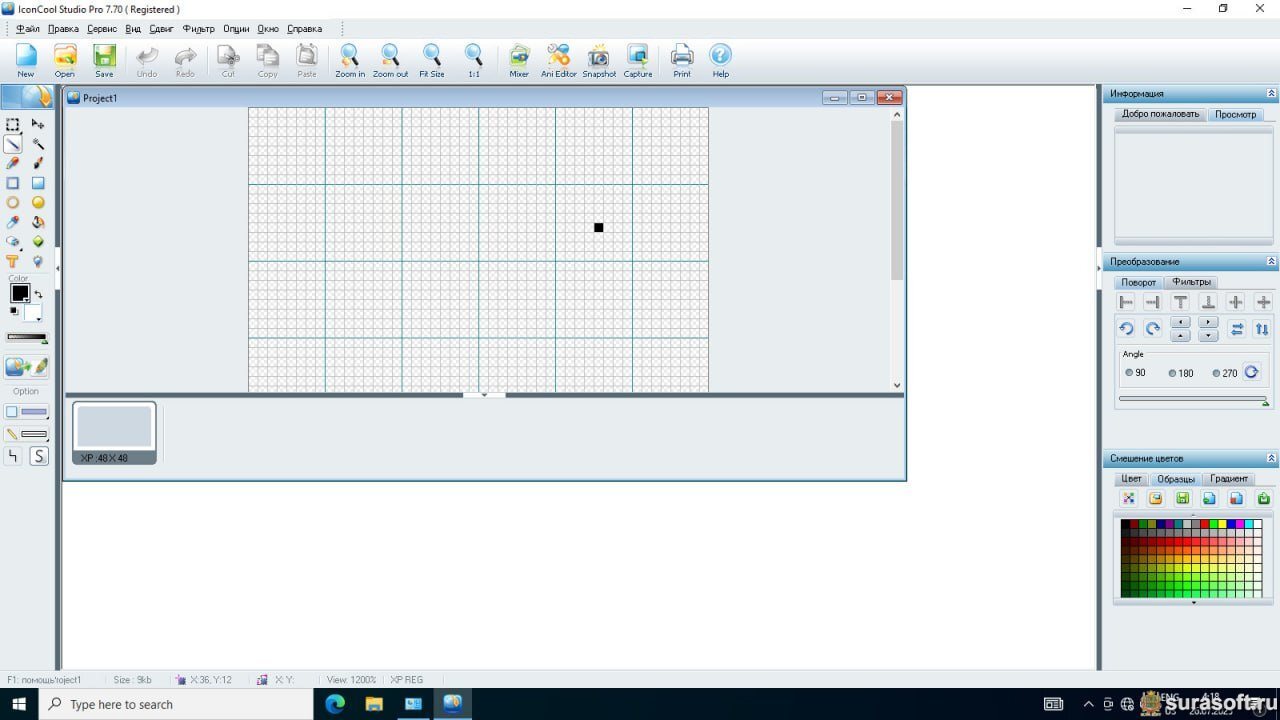Select the Text tool
1280x720 pixels.
click(13, 261)
